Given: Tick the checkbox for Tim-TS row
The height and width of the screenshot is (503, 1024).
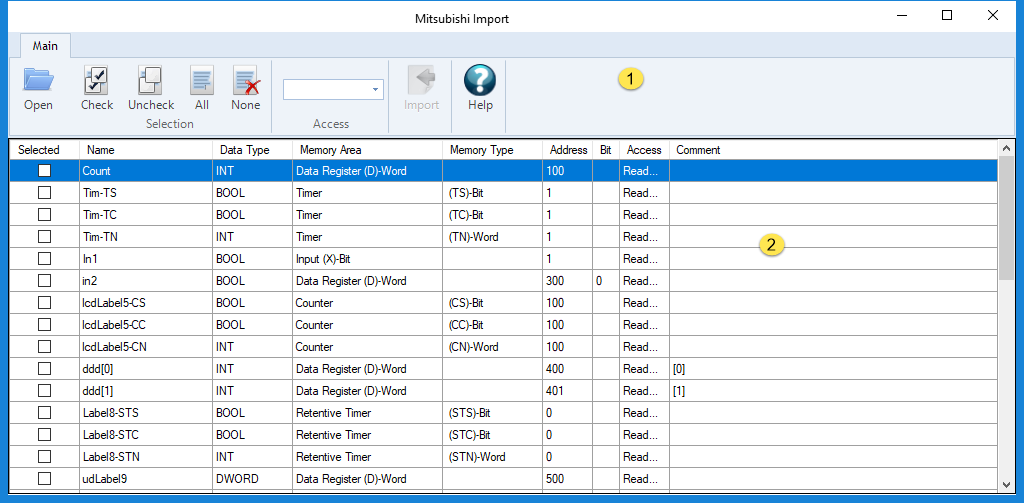Looking at the screenshot, I should [x=44, y=193].
